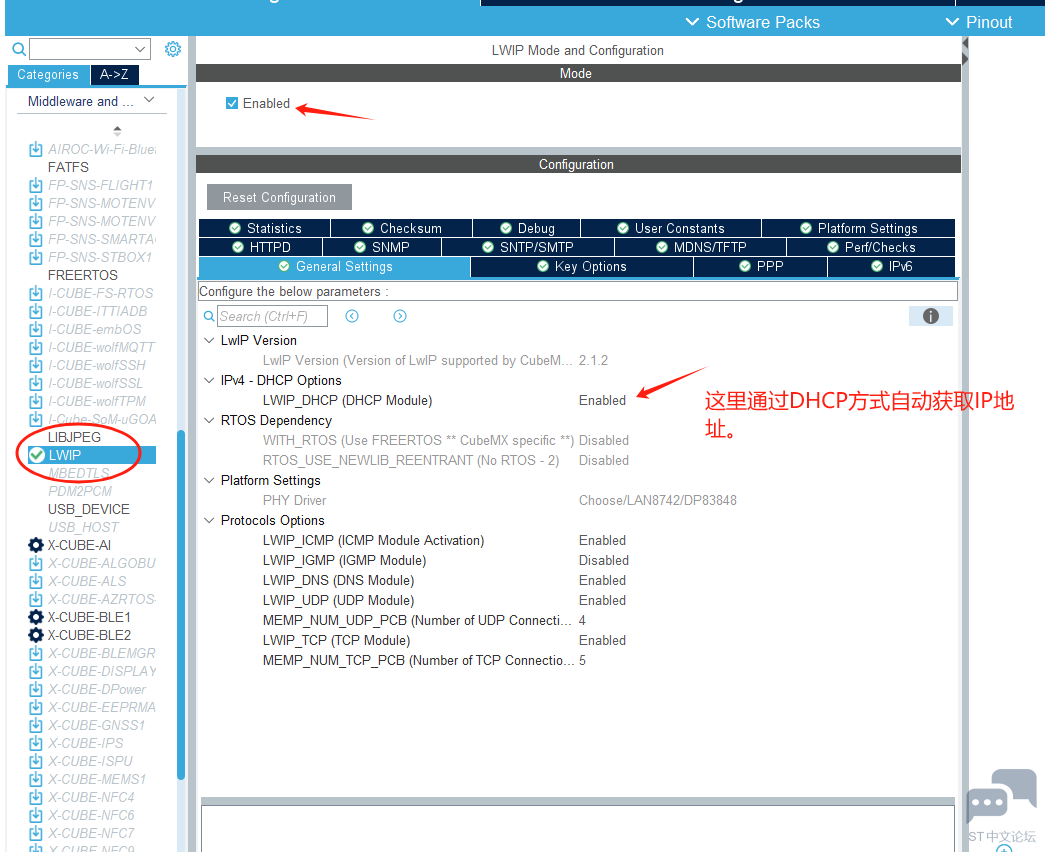The height and width of the screenshot is (852, 1045).
Task: Click the search magnifier icon in the categories panel
Action: point(19,49)
